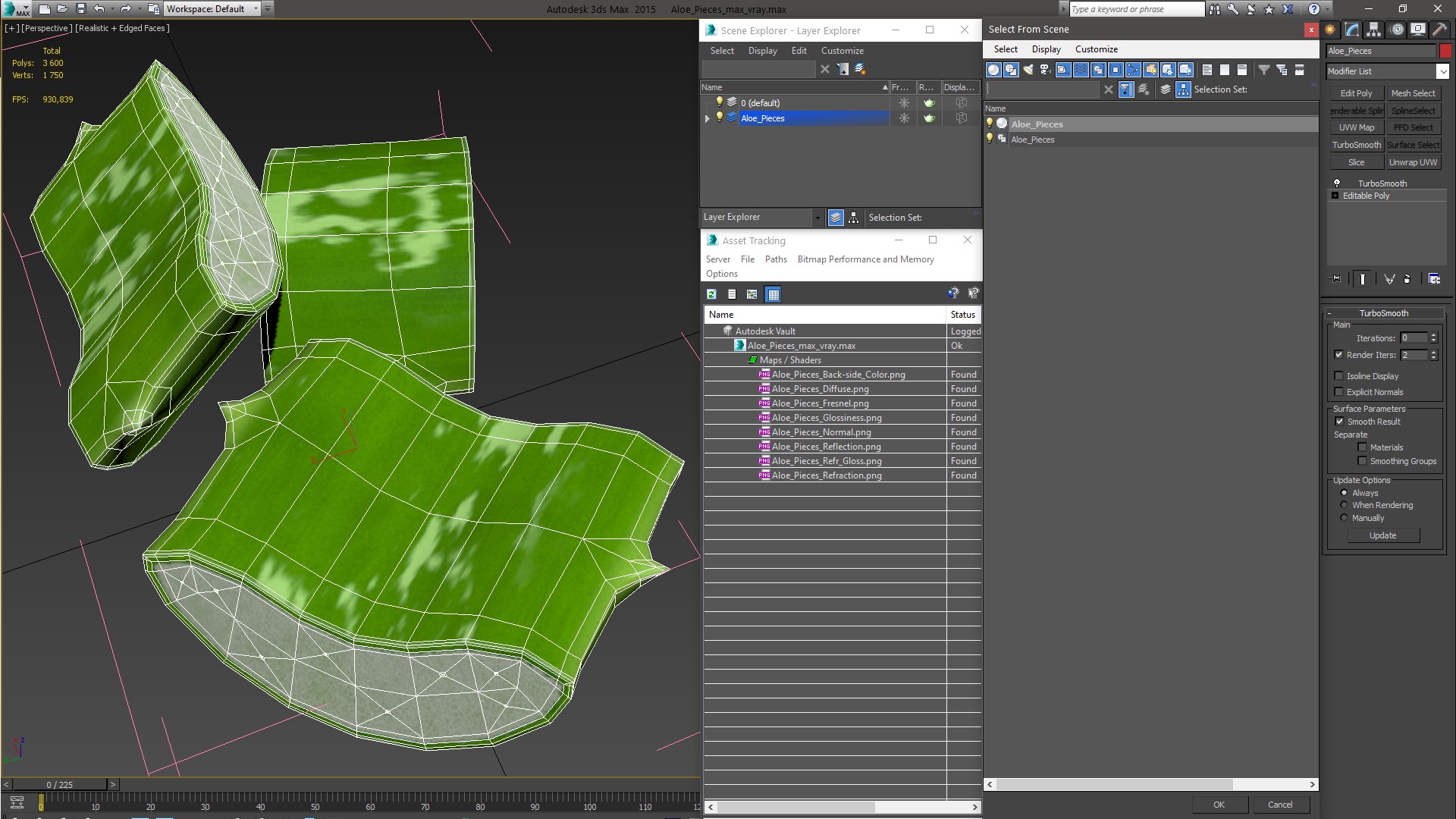
Task: Click Configure Modifier Sets icon
Action: click(x=1434, y=279)
